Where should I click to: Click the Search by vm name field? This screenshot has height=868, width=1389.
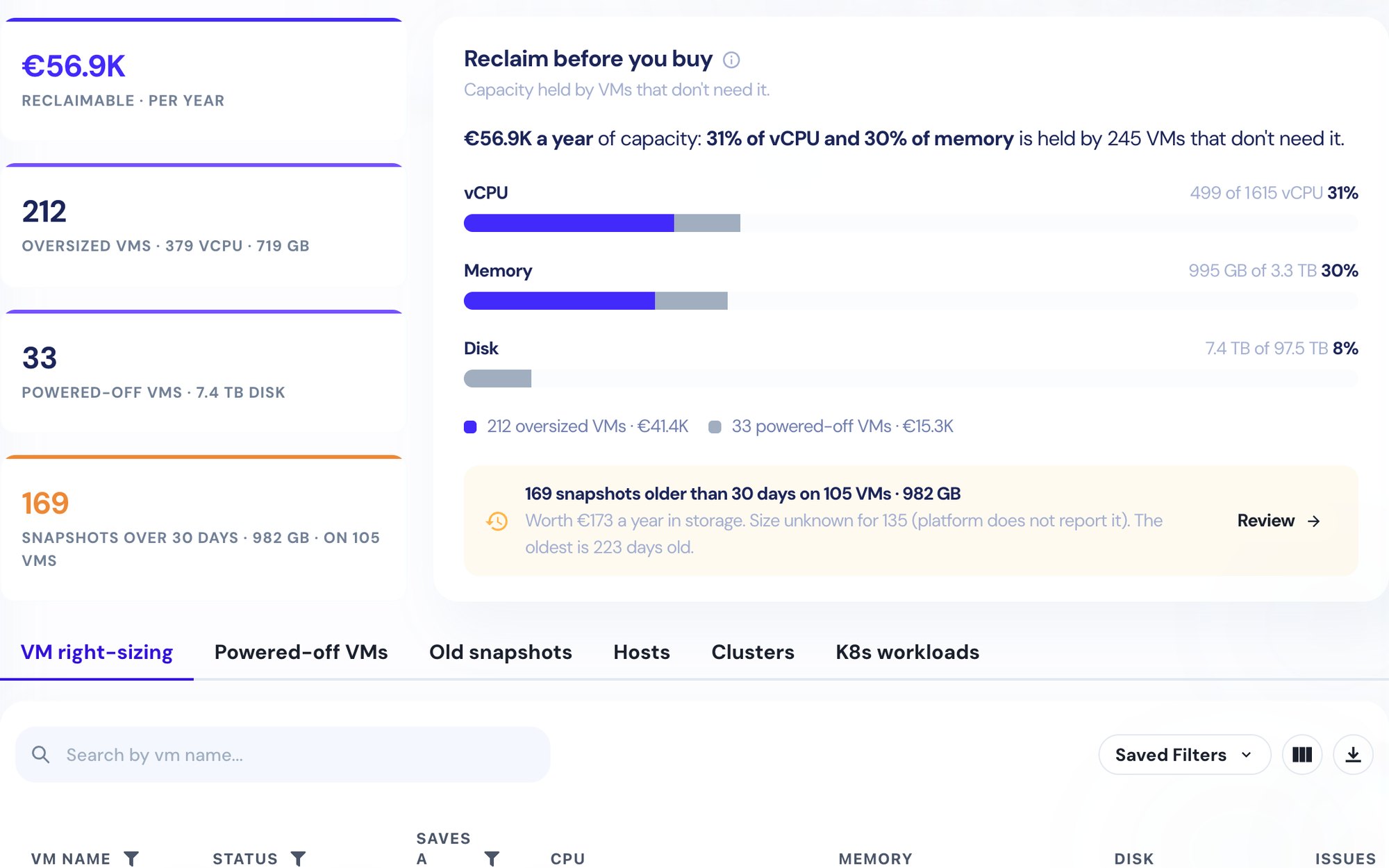pyautogui.click(x=283, y=755)
